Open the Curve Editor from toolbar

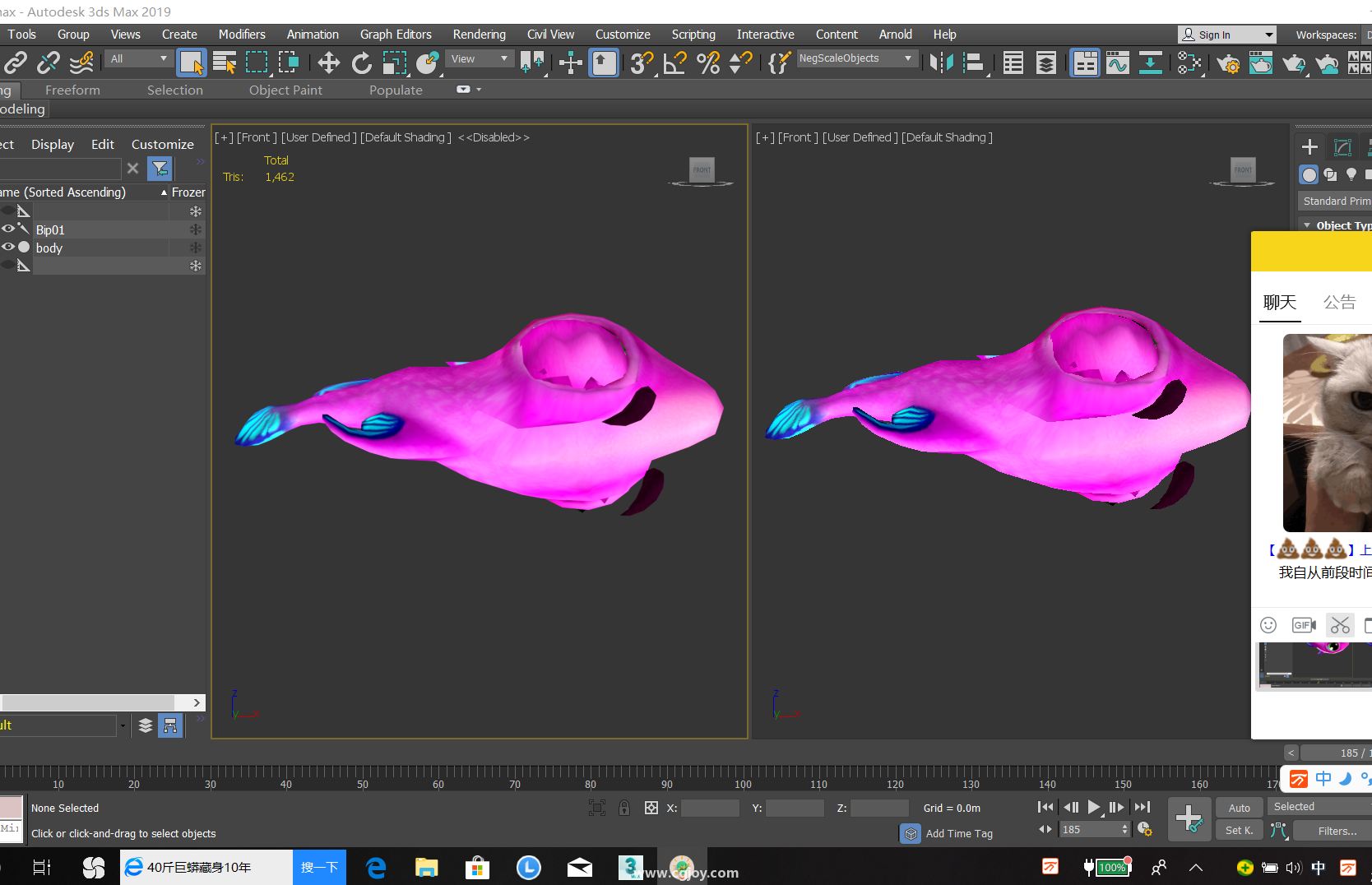1117,63
